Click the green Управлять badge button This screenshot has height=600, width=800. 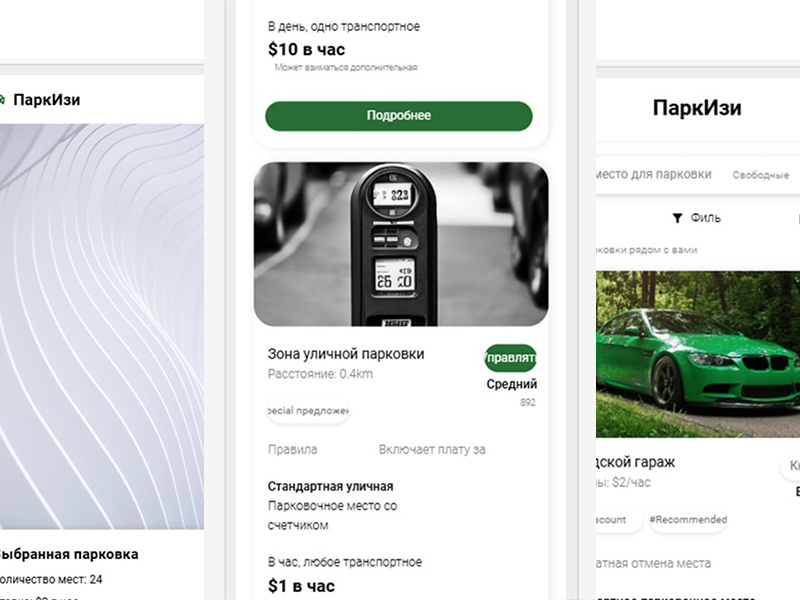click(x=510, y=358)
